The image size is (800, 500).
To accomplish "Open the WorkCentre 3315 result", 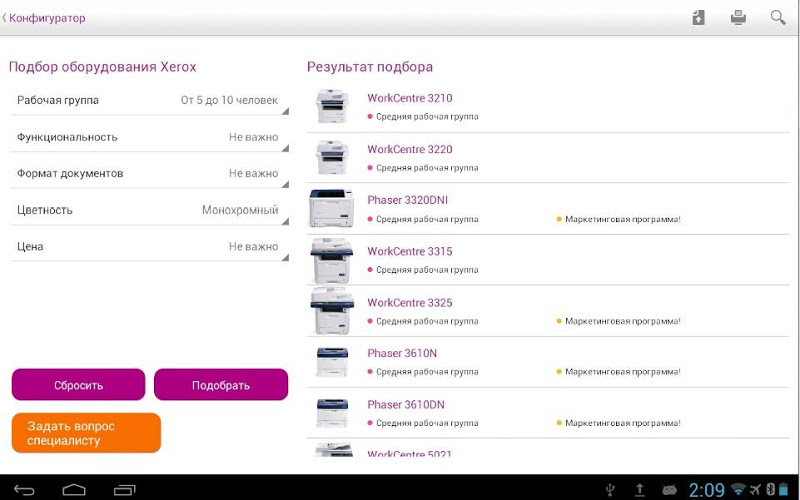I will [x=548, y=260].
